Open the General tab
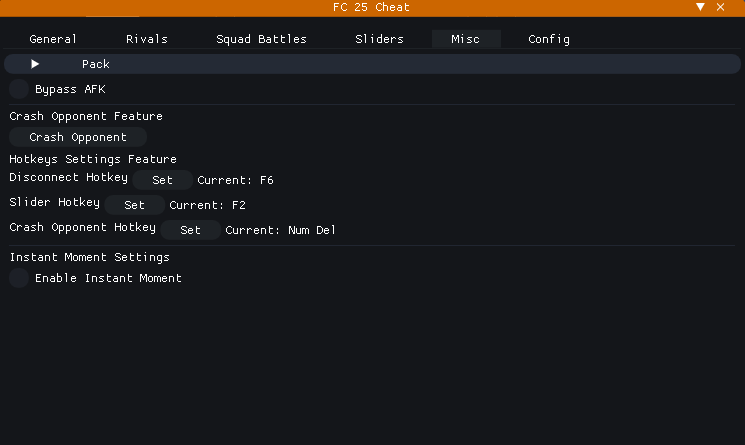Viewport: 745px width, 445px height. [53, 40]
